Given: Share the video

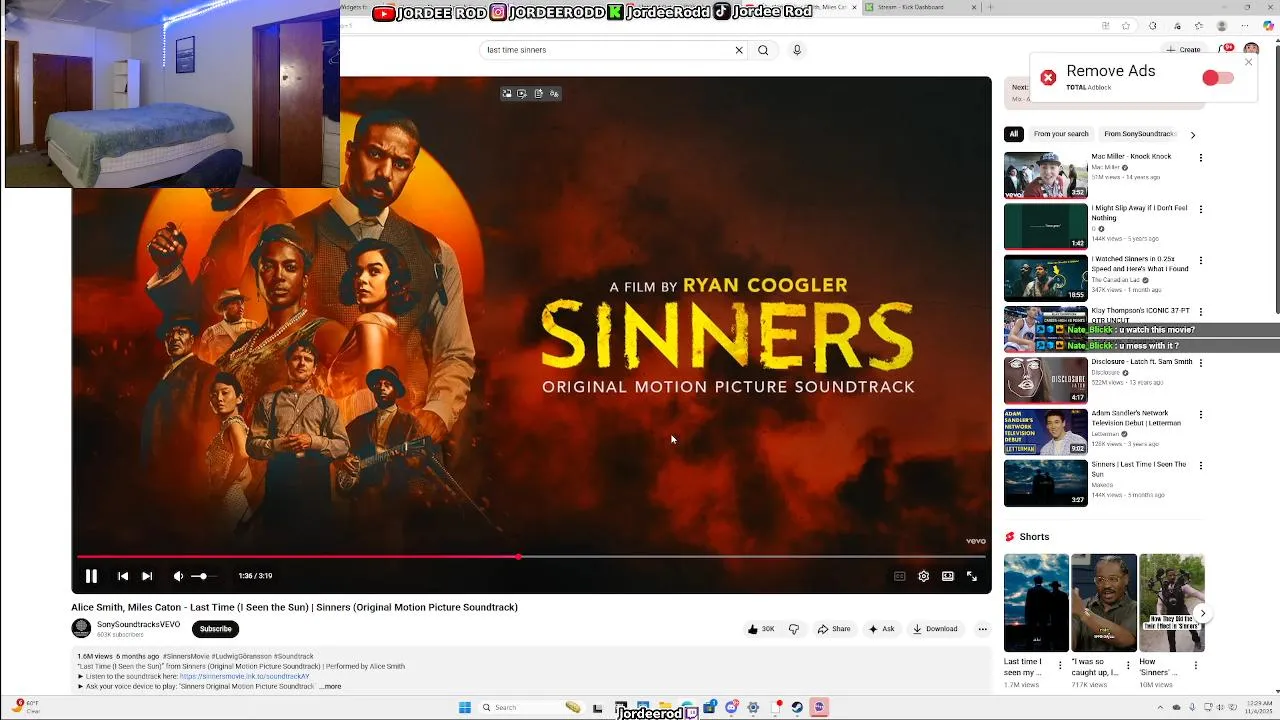Looking at the screenshot, I should pyautogui.click(x=834, y=629).
